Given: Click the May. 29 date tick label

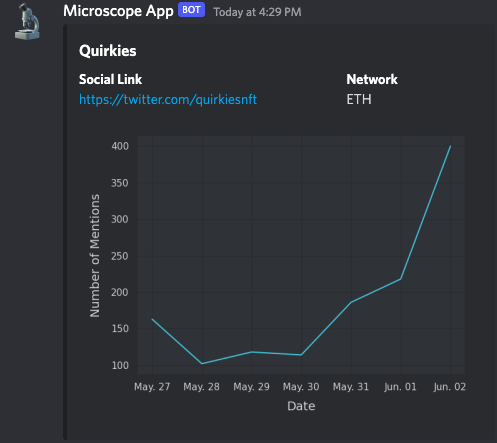Looking at the screenshot, I should coord(251,387).
